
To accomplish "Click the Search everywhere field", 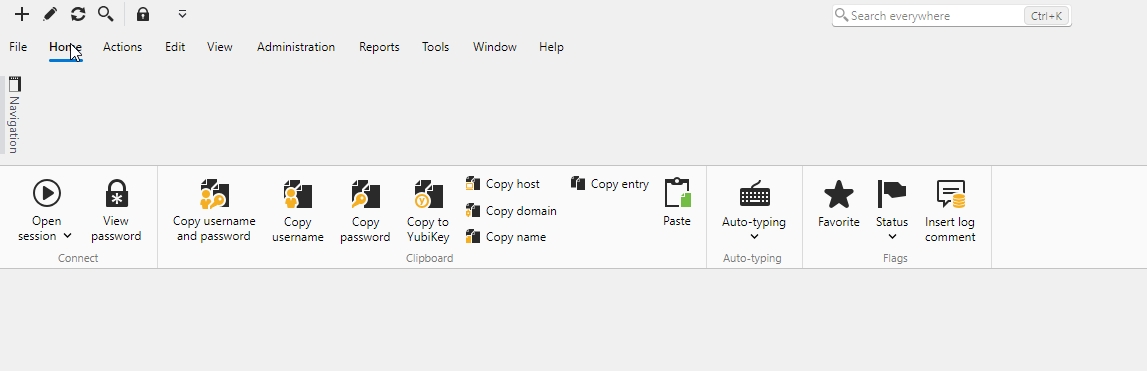I will [x=951, y=15].
